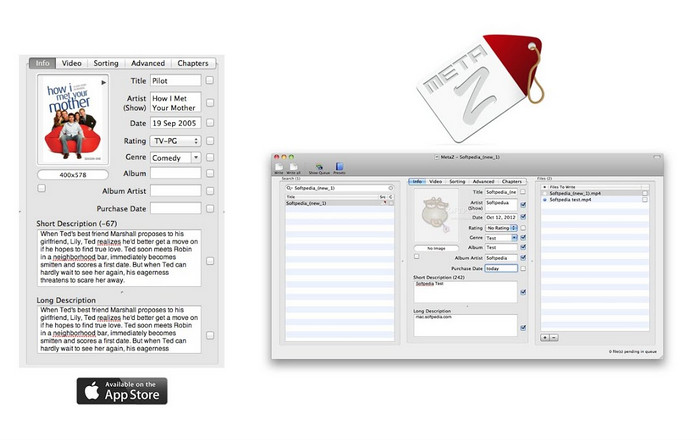Viewport: 700px width, 441px height.
Task: Click the magnifier icon in the search field
Action: pos(290,188)
